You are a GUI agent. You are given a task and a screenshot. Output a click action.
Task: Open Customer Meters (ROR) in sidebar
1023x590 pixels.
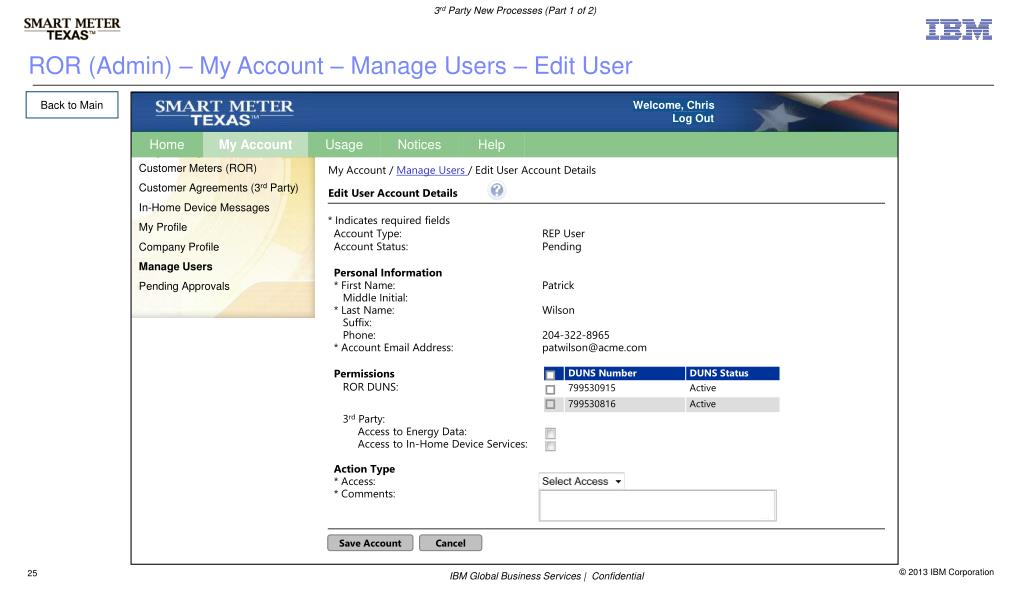click(x=198, y=168)
